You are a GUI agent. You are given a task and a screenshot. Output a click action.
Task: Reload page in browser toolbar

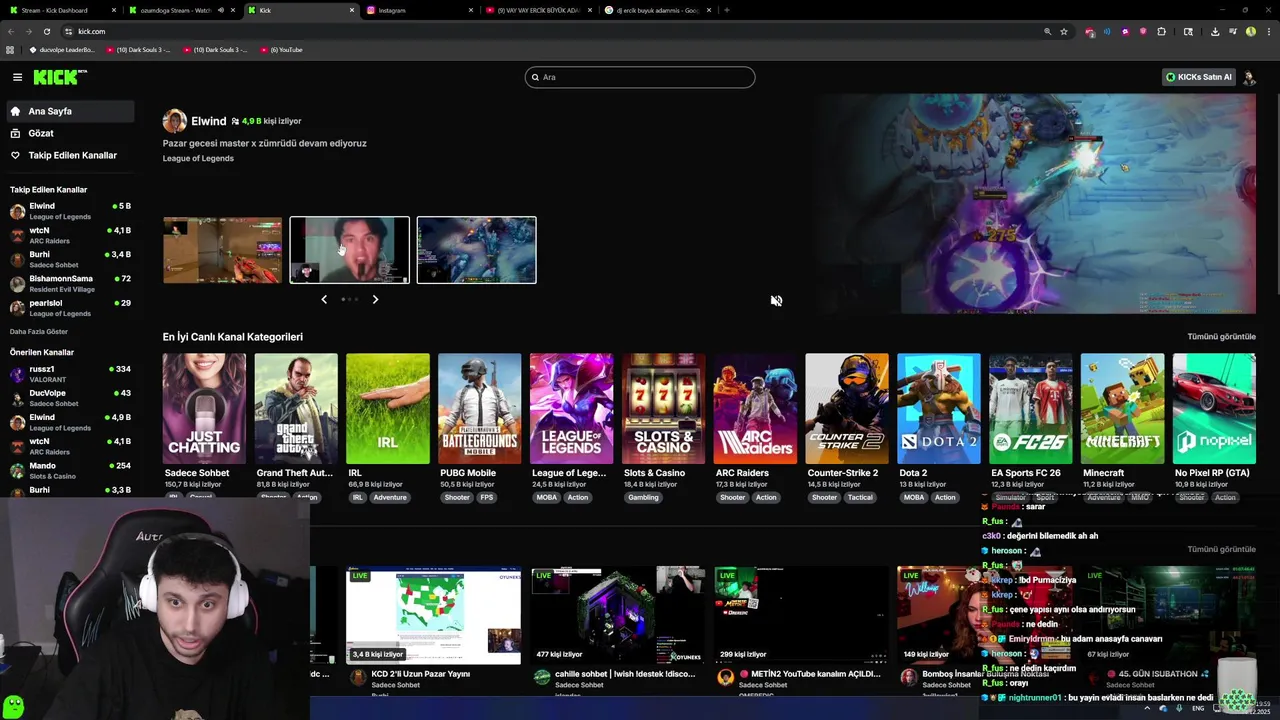tap(46, 31)
